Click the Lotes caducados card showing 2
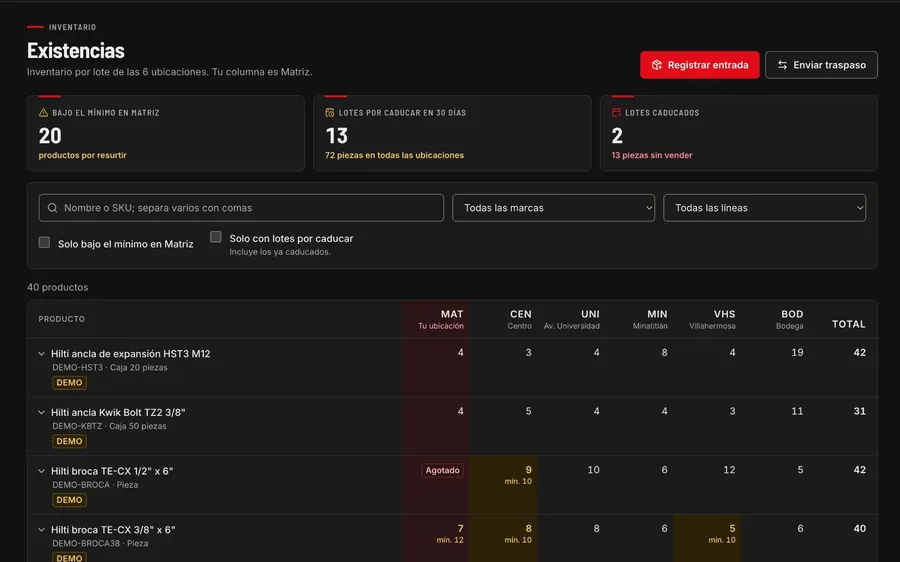 pos(739,133)
